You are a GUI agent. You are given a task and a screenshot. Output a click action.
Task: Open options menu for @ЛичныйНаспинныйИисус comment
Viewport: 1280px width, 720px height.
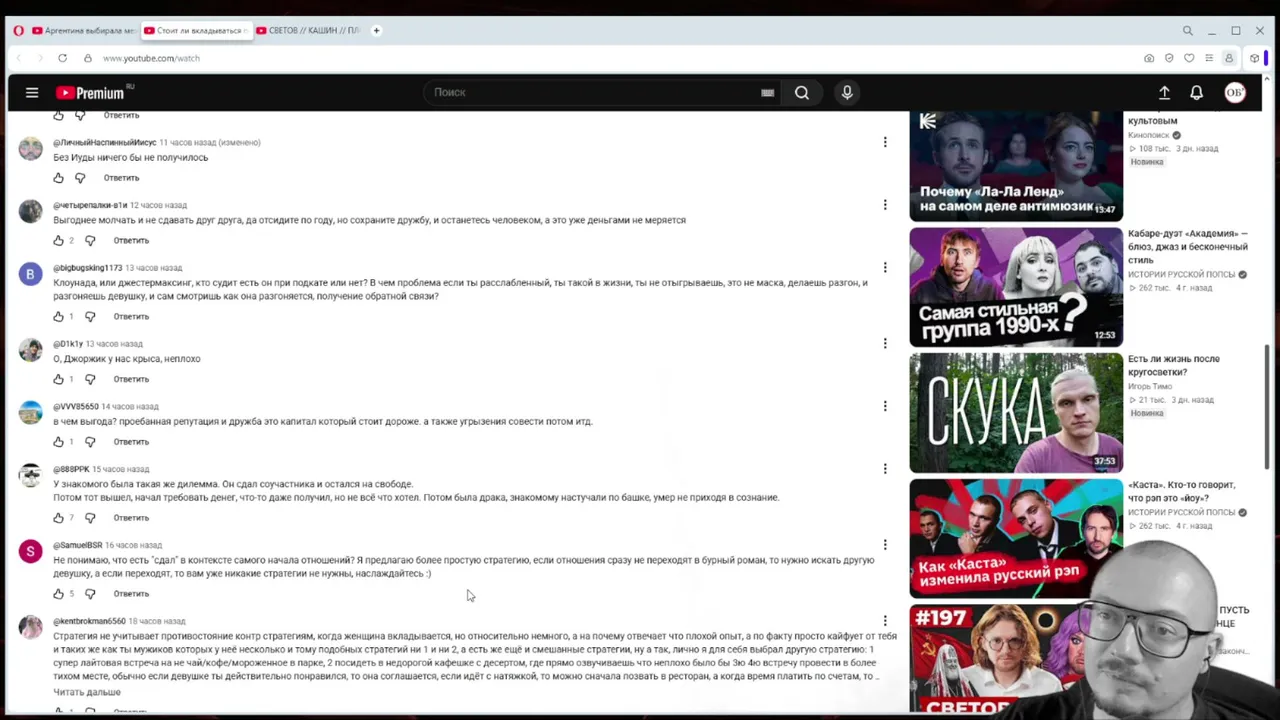pos(885,142)
